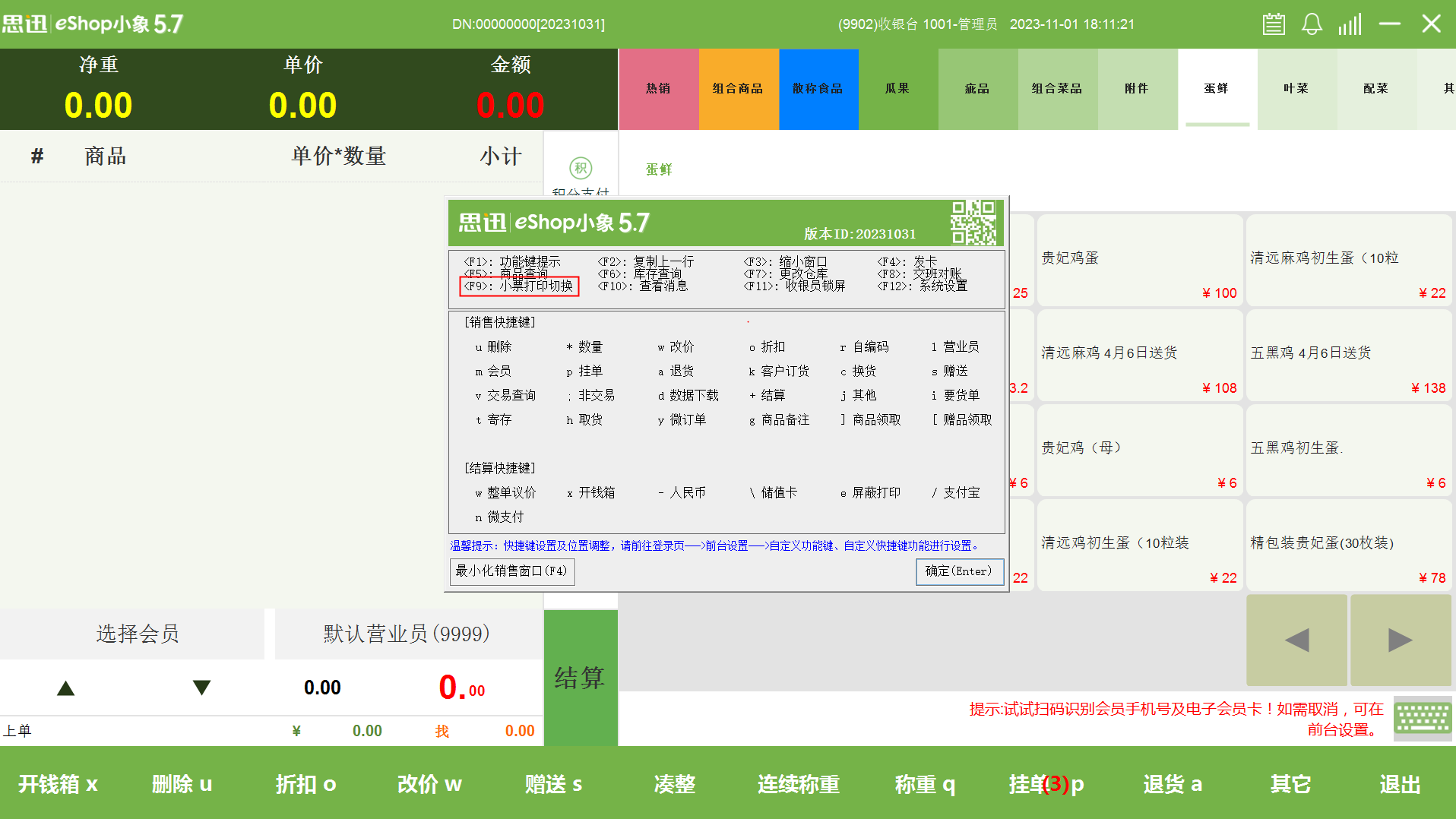Click 最小化销售窗口(F4) button
This screenshot has width=1456, height=819.
click(512, 571)
